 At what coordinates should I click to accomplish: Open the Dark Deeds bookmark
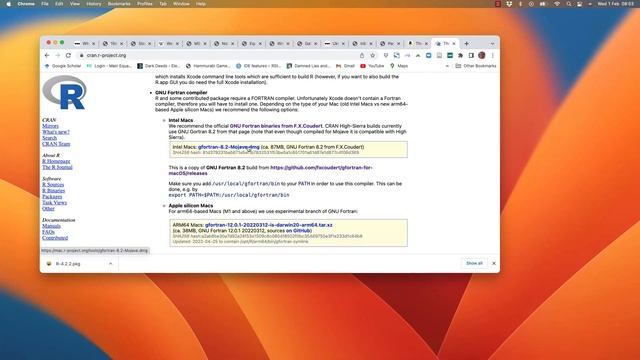[x=158, y=66]
